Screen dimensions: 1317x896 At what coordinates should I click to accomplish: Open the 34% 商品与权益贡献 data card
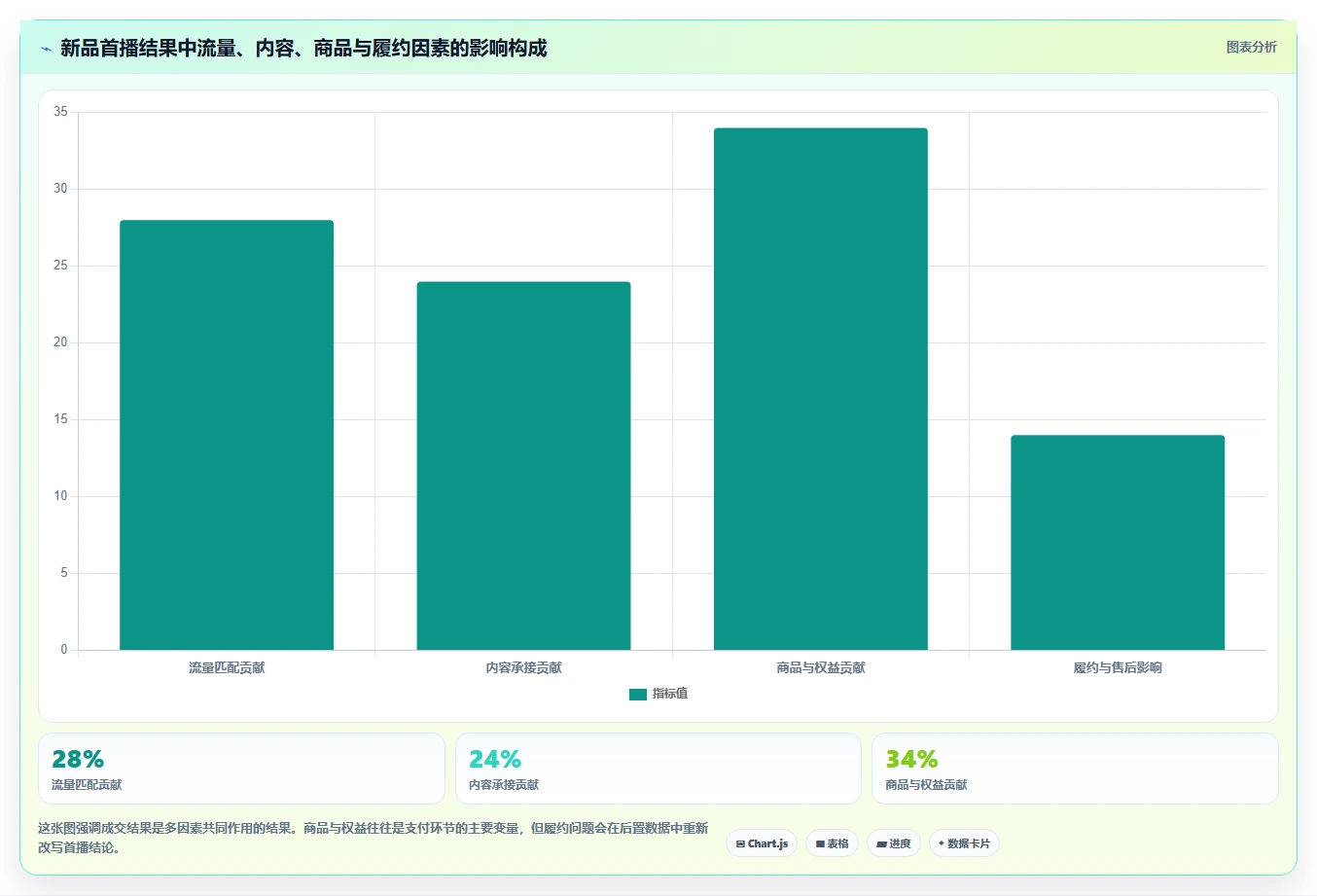click(x=1075, y=769)
